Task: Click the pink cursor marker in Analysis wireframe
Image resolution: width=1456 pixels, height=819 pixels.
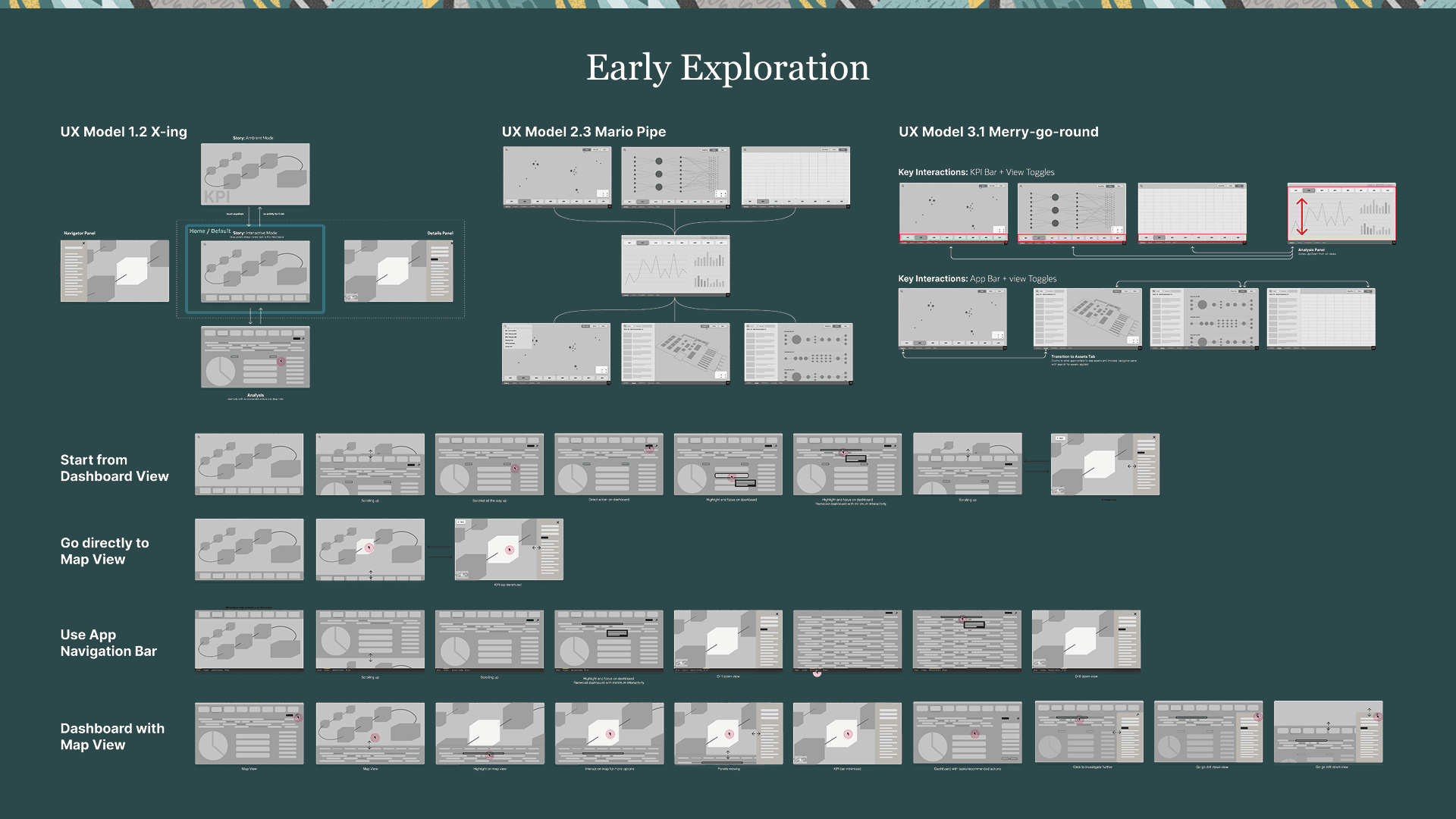Action: click(x=281, y=362)
